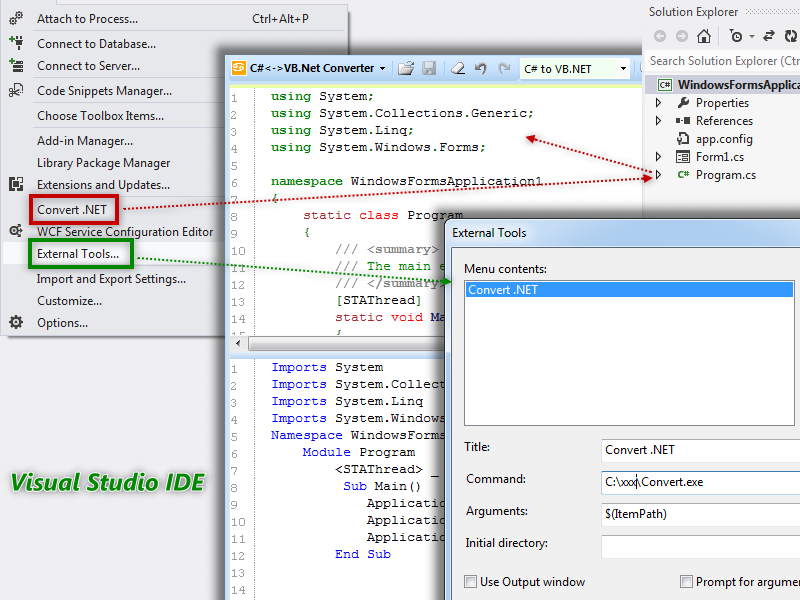Click the eraser Clear icon in Converter toolbar
800x600 pixels.
tap(458, 68)
